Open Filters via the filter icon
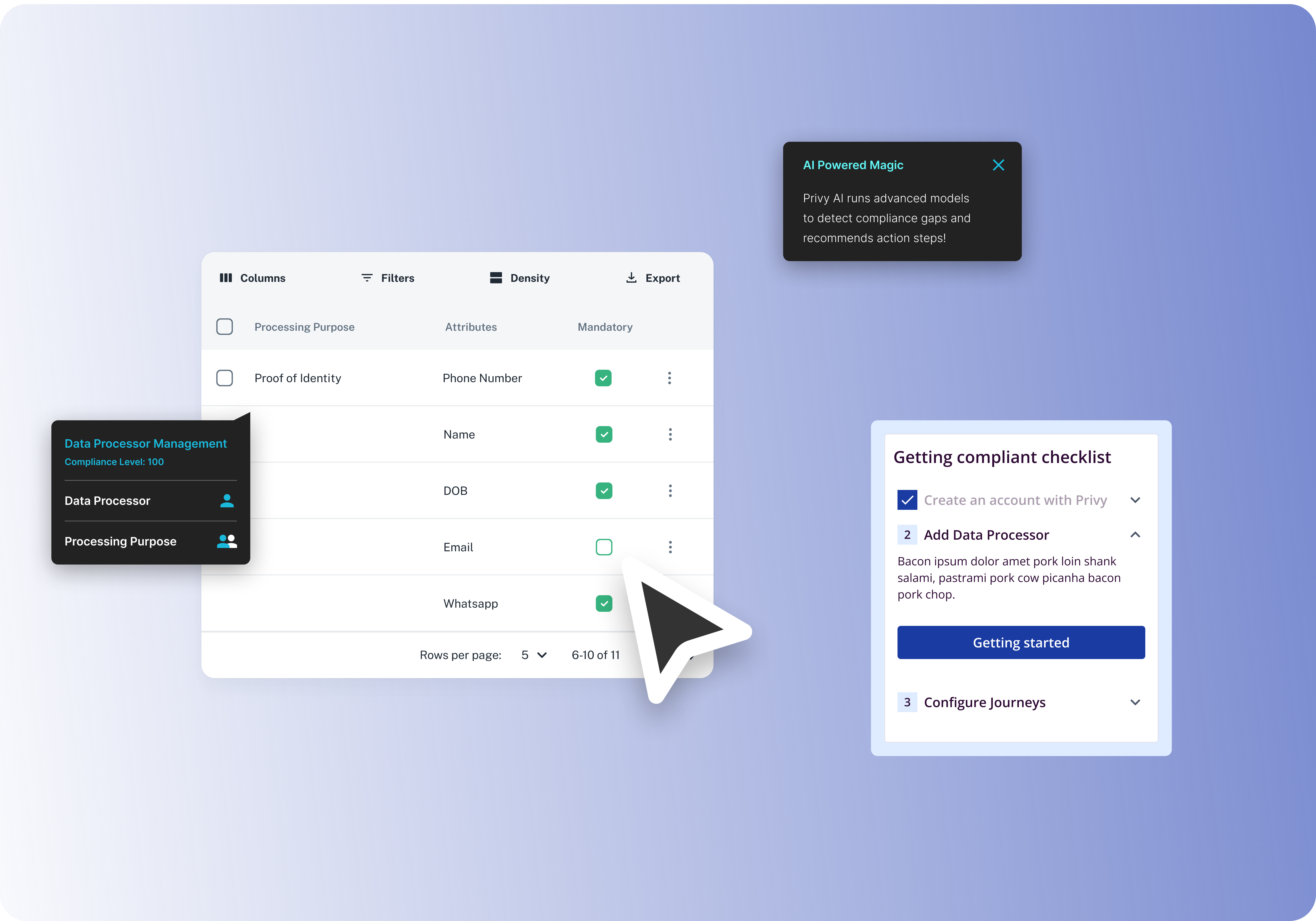This screenshot has width=1316, height=921. 367,277
